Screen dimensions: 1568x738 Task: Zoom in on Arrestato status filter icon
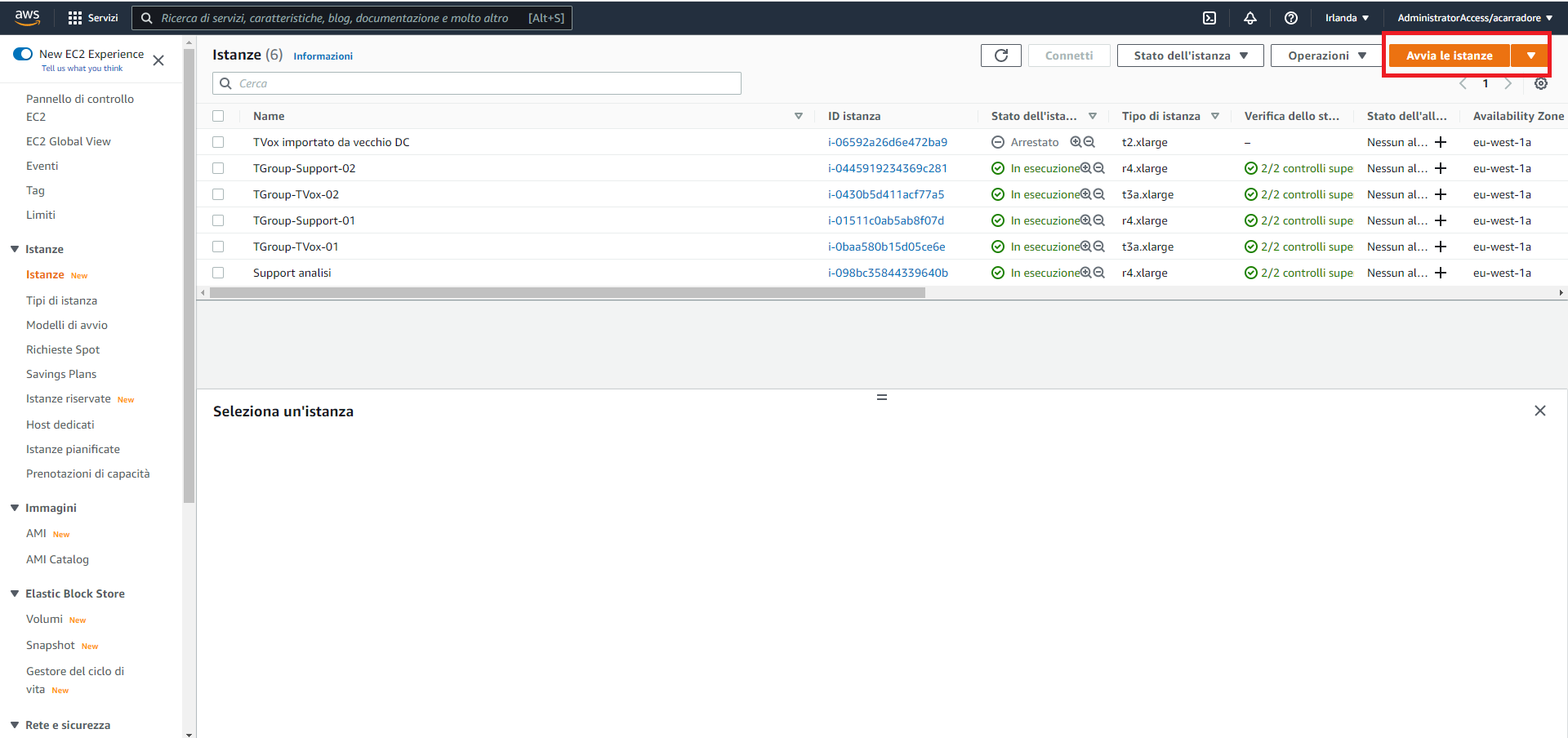click(1076, 142)
